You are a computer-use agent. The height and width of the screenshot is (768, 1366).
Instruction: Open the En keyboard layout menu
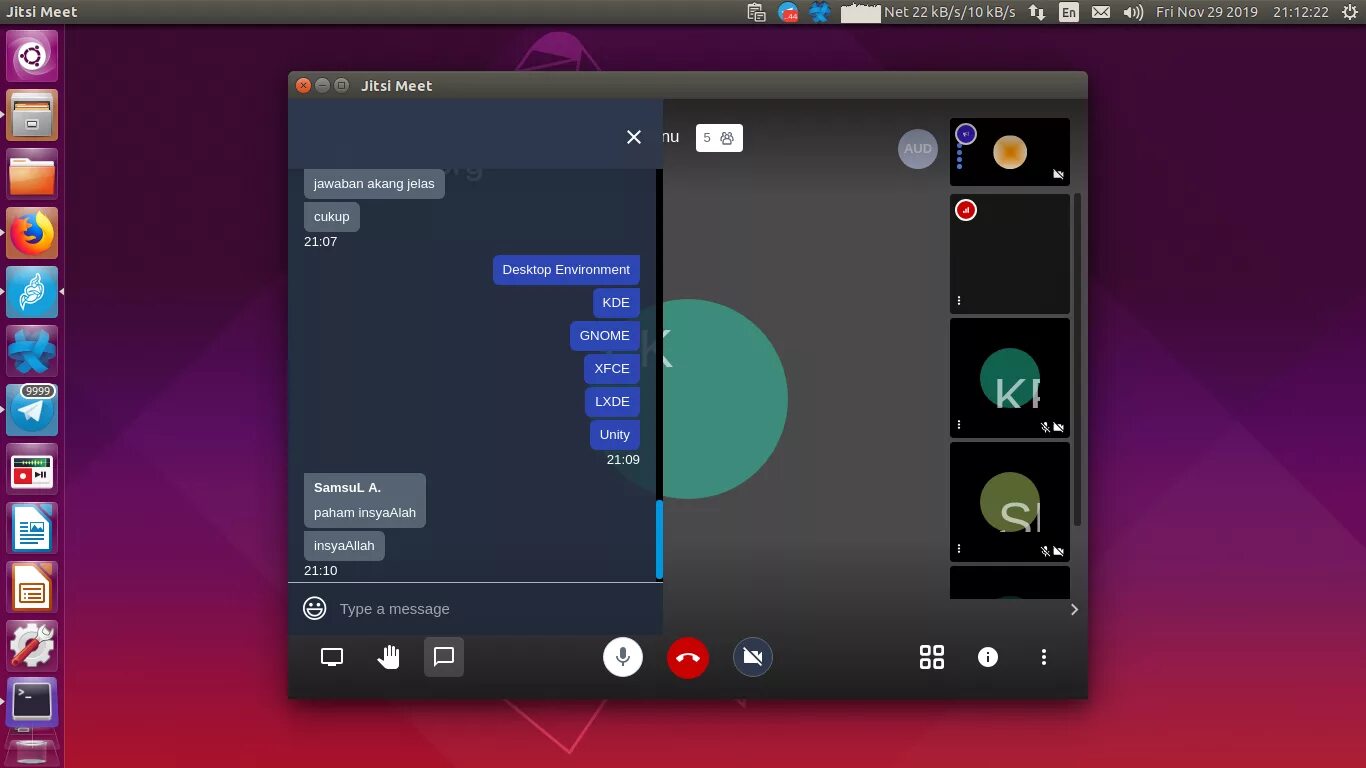click(1068, 11)
